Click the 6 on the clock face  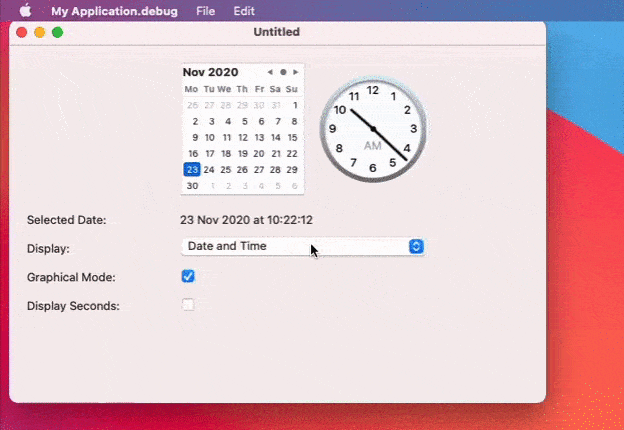(x=372, y=168)
